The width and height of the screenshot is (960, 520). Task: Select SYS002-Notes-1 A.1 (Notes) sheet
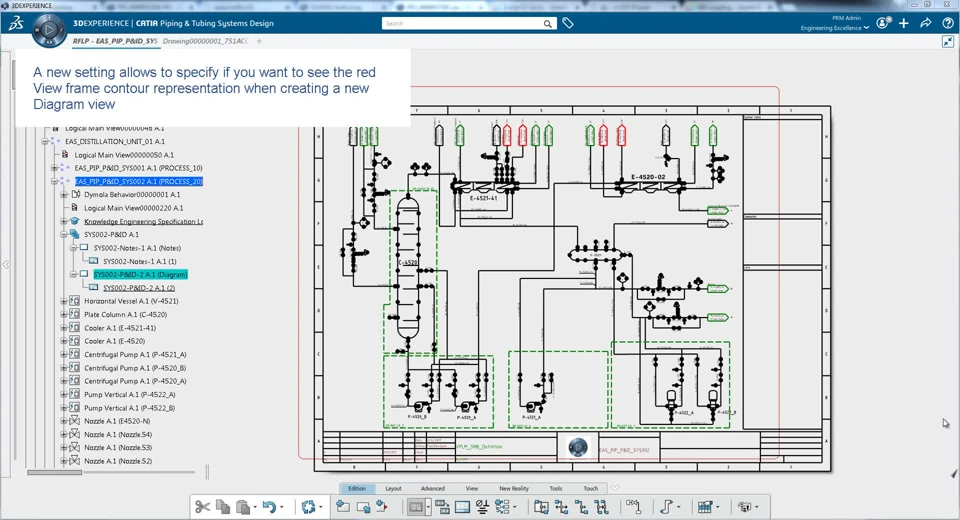pyautogui.click(x=137, y=248)
